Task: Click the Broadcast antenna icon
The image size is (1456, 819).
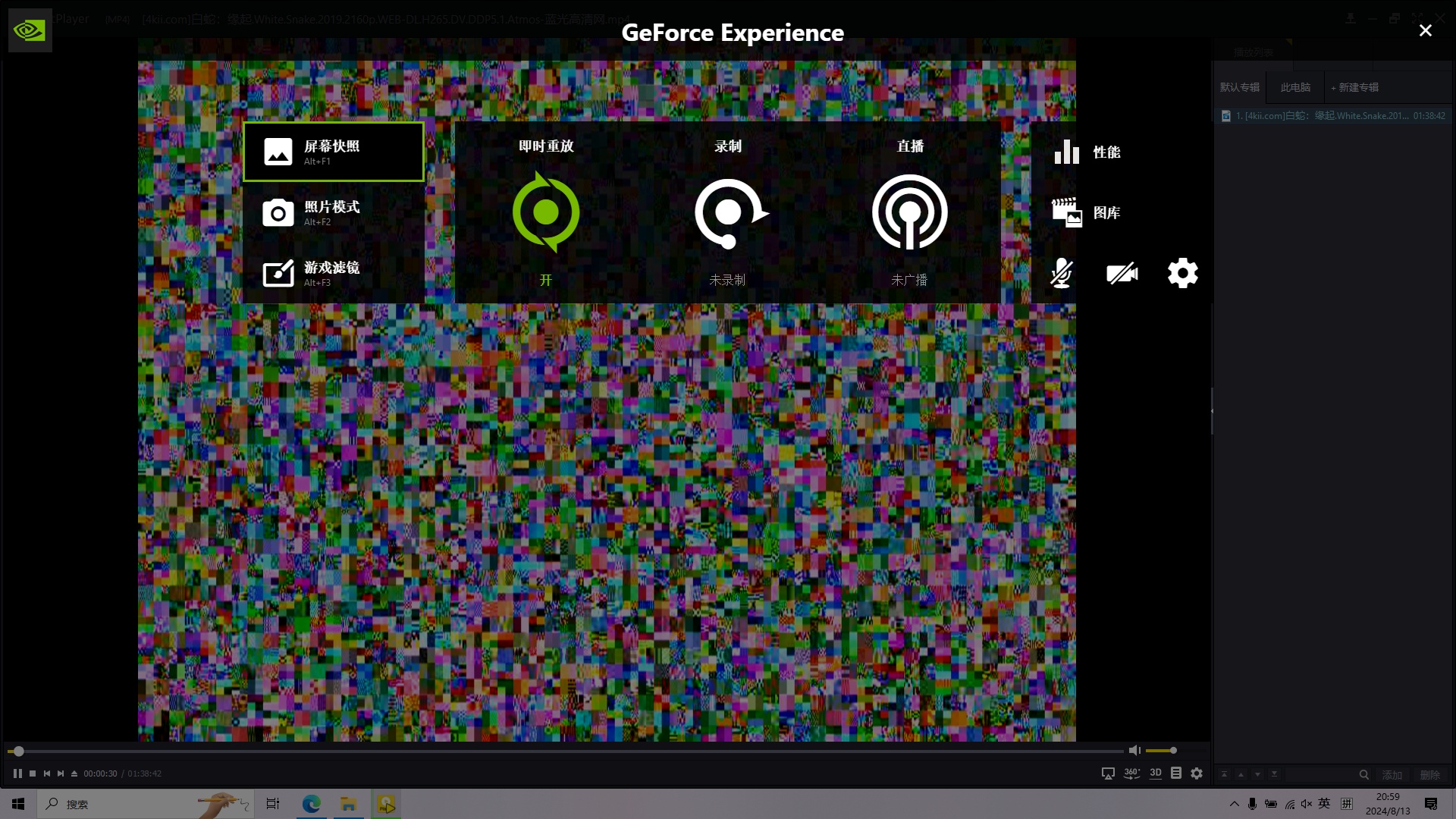Action: coord(910,212)
